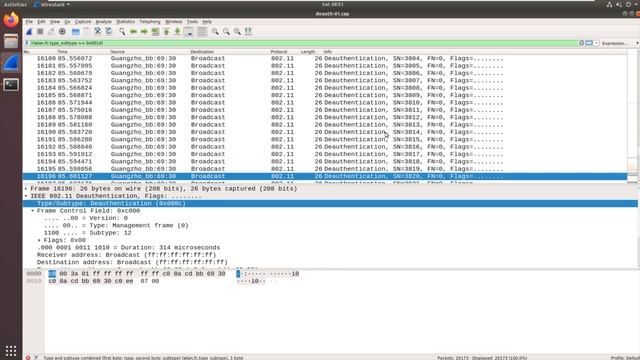The image size is (640, 360).
Task: Find a packet with magnifier icon
Action: 122,31
